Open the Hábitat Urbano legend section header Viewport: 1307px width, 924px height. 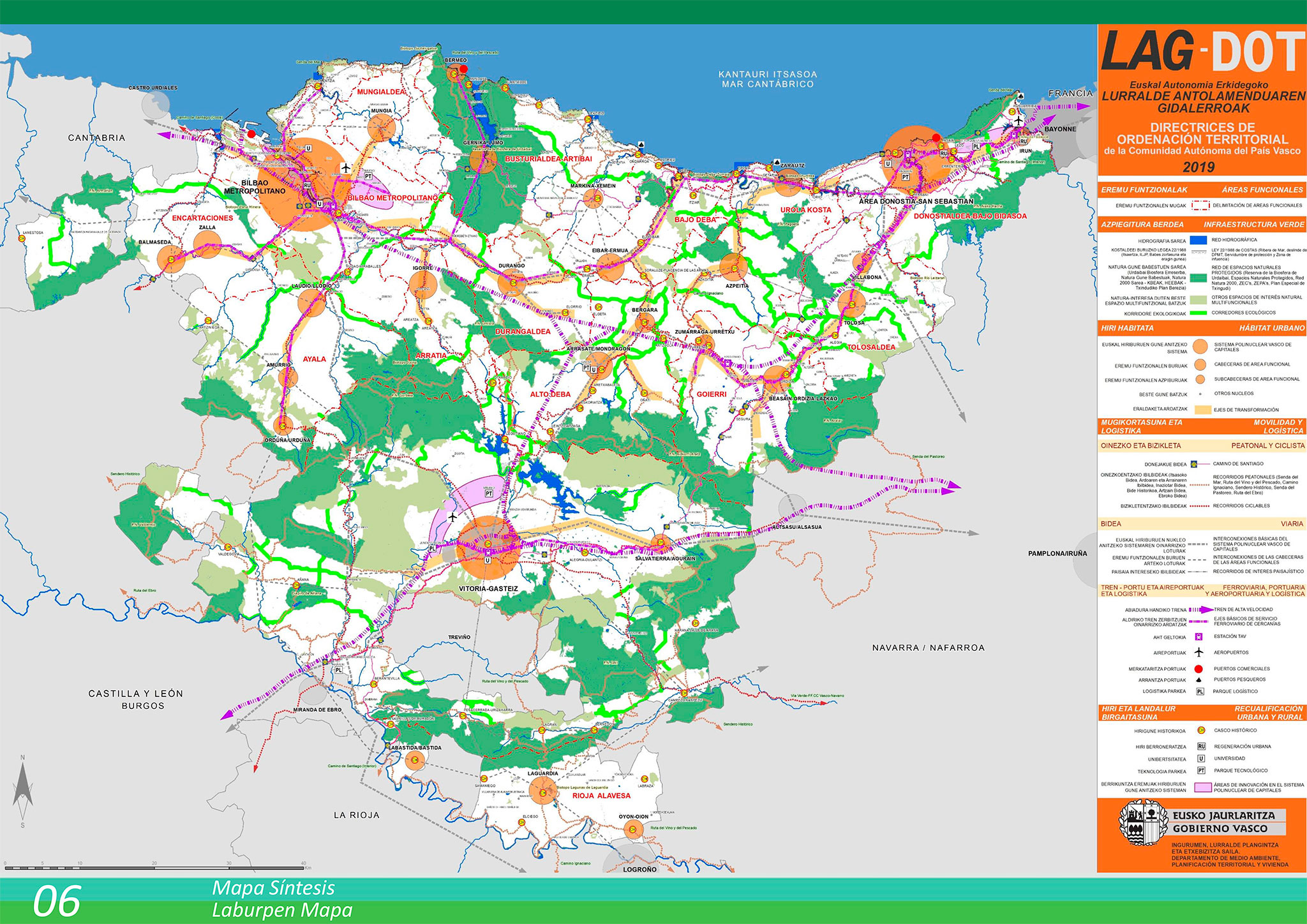pos(1202,328)
